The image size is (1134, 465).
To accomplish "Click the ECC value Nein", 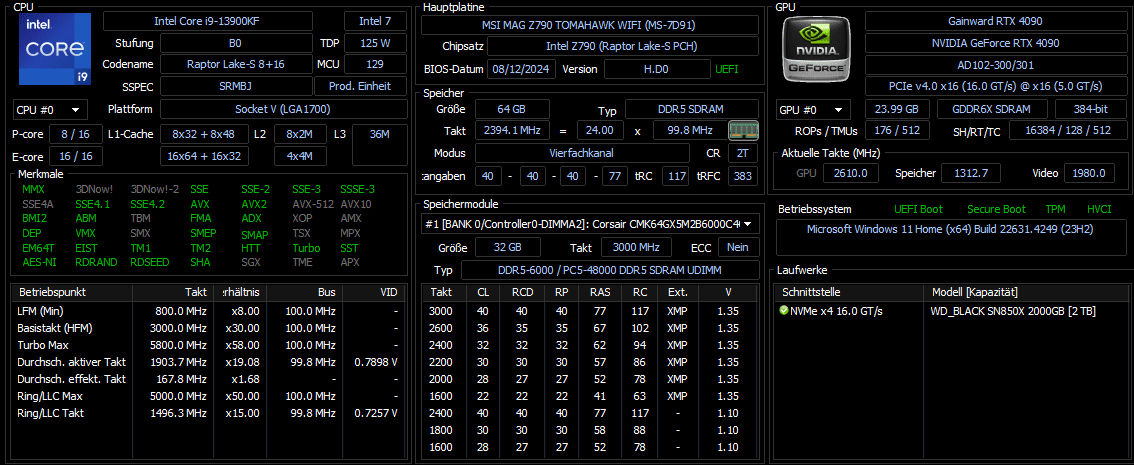I will (x=738, y=247).
